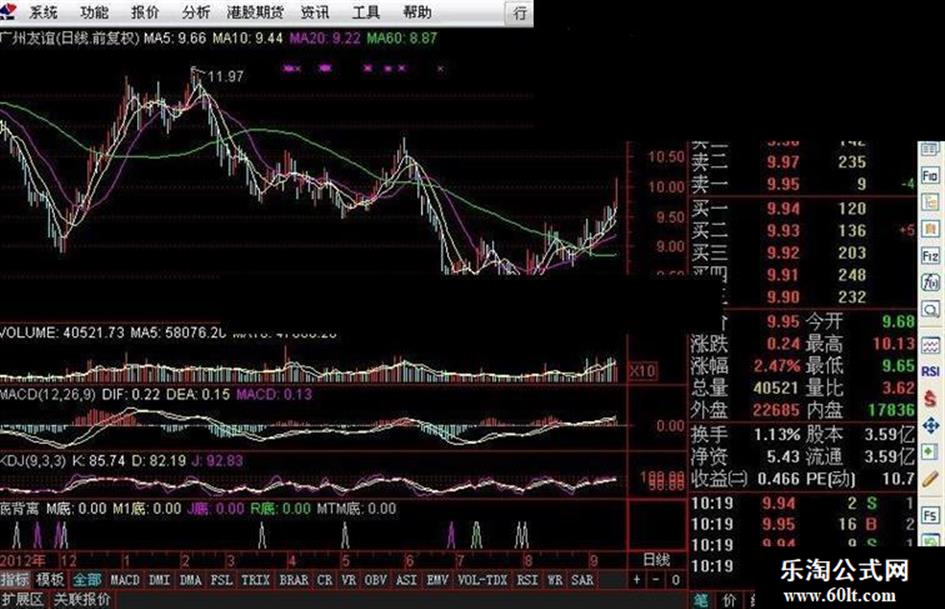945x609 pixels.
Task: Select the pencil drawing tool icon
Action: (930, 479)
